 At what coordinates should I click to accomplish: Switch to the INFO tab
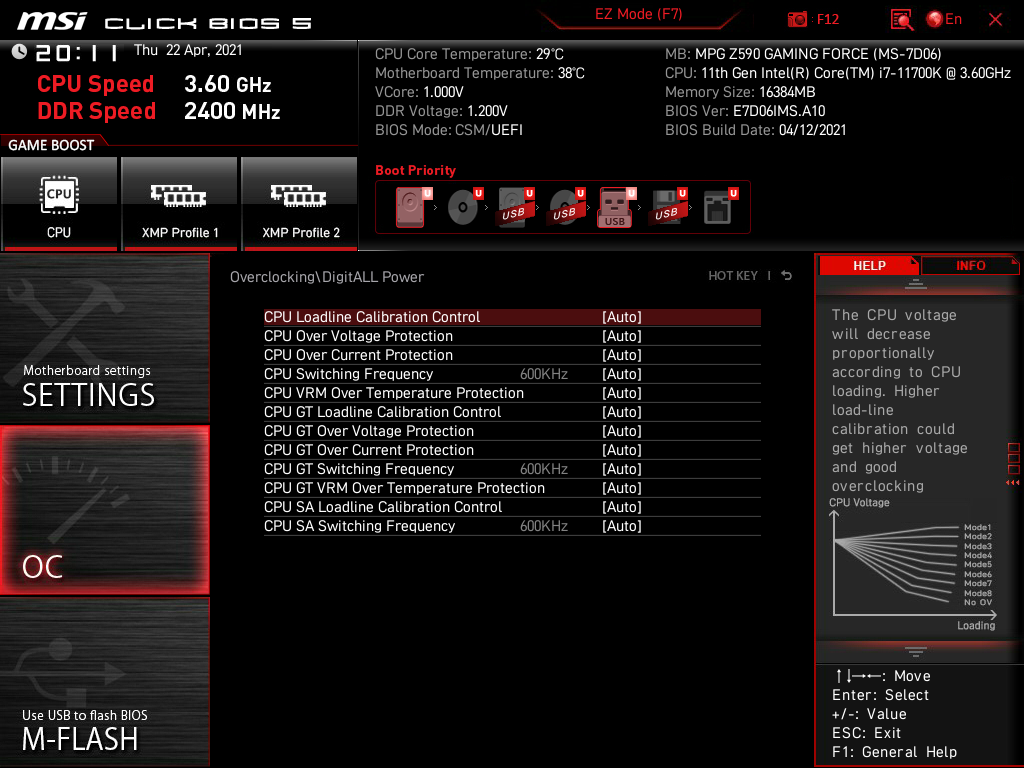coord(970,266)
